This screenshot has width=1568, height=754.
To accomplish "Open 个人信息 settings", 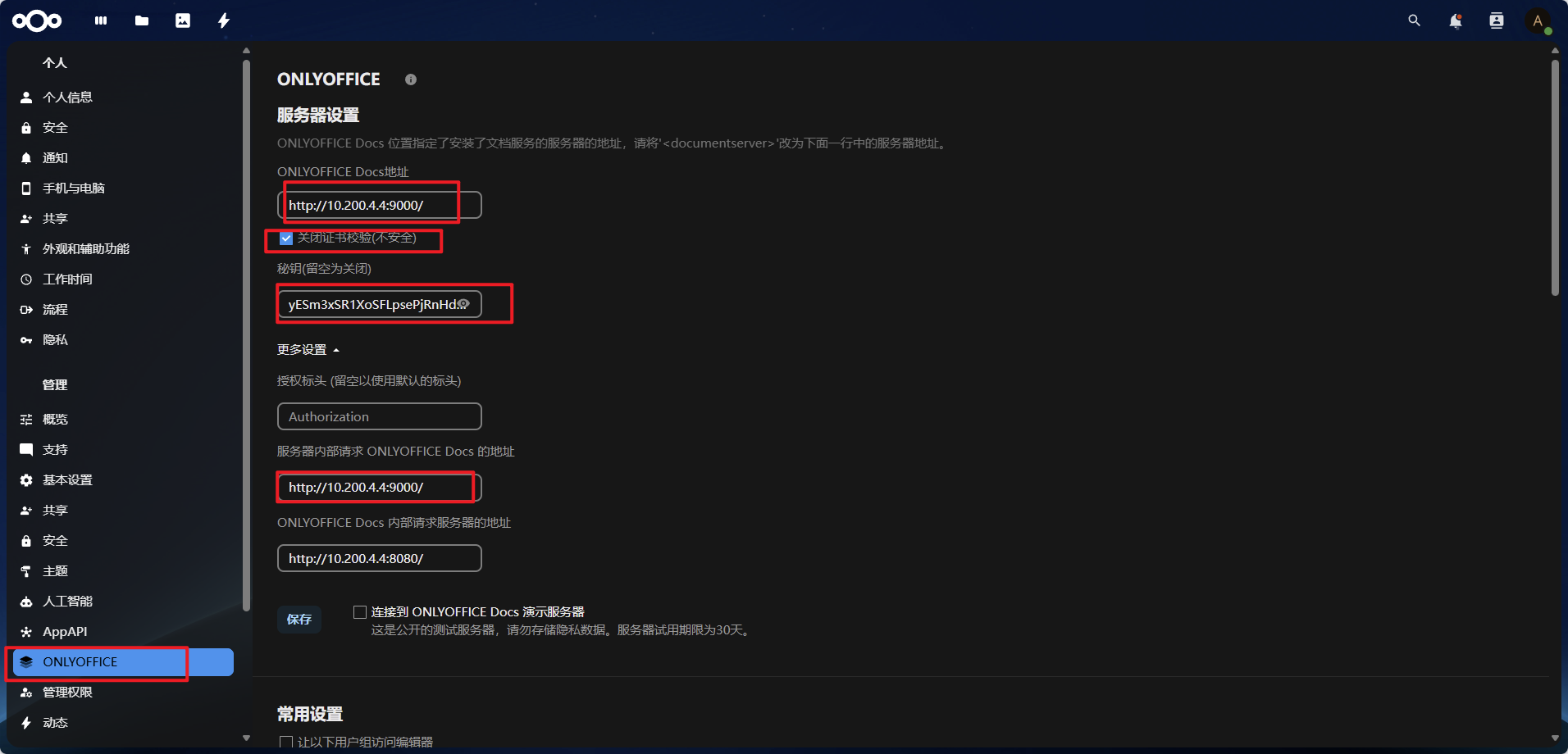I will click(123, 98).
